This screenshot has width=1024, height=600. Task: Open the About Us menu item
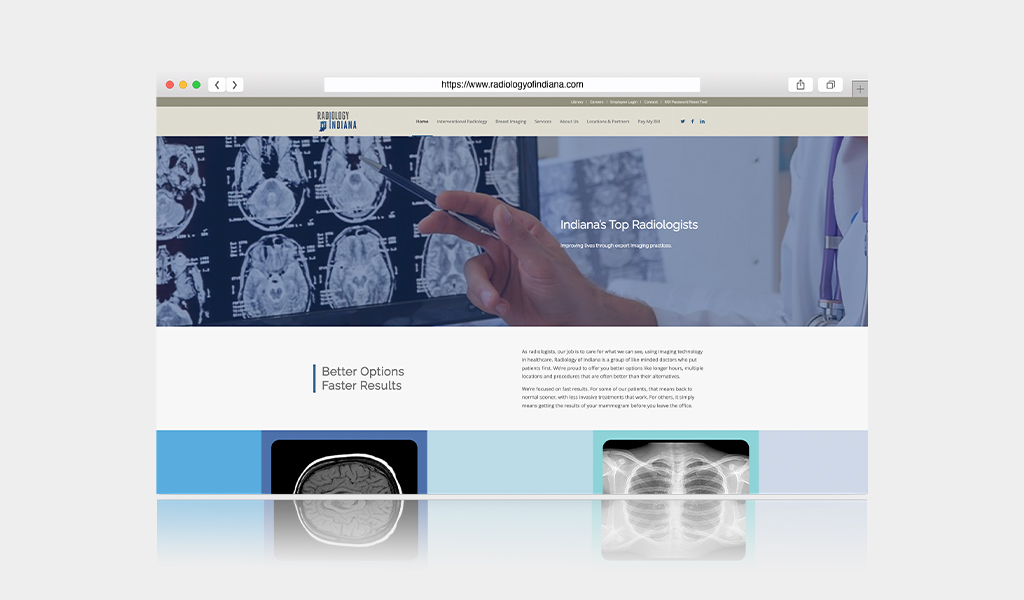point(569,121)
